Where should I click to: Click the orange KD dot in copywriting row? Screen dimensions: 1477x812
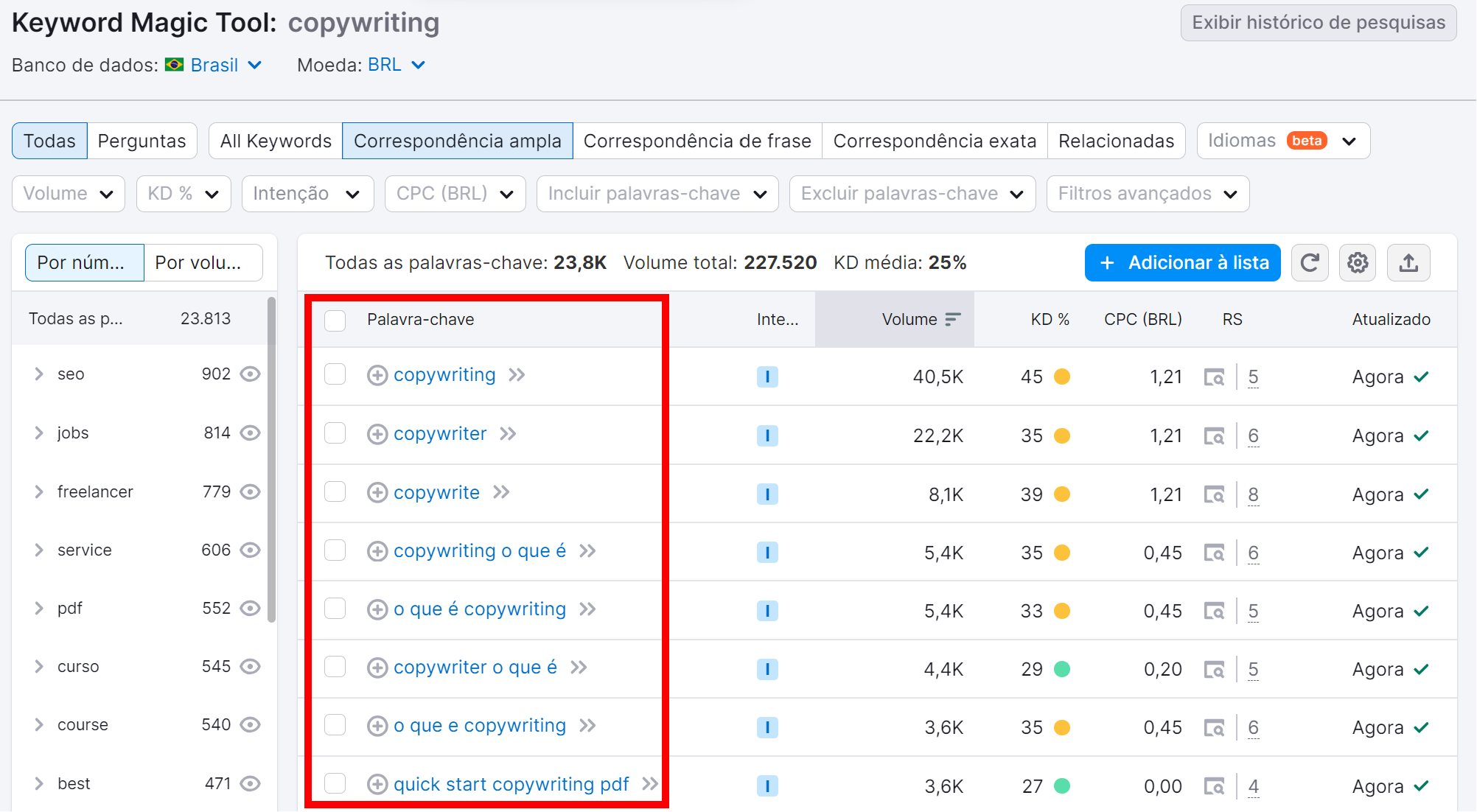[x=1062, y=377]
